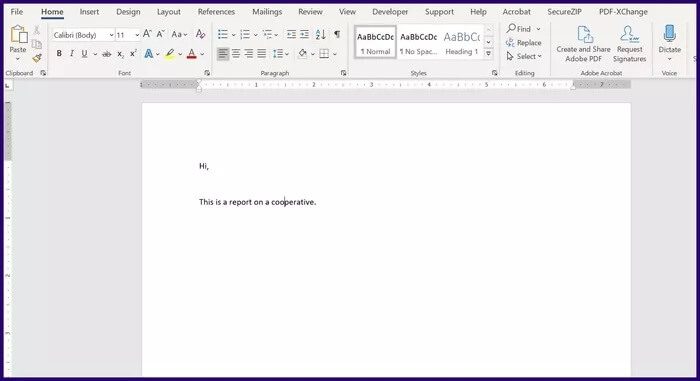
Task: Switch to the References tab
Action: (216, 12)
